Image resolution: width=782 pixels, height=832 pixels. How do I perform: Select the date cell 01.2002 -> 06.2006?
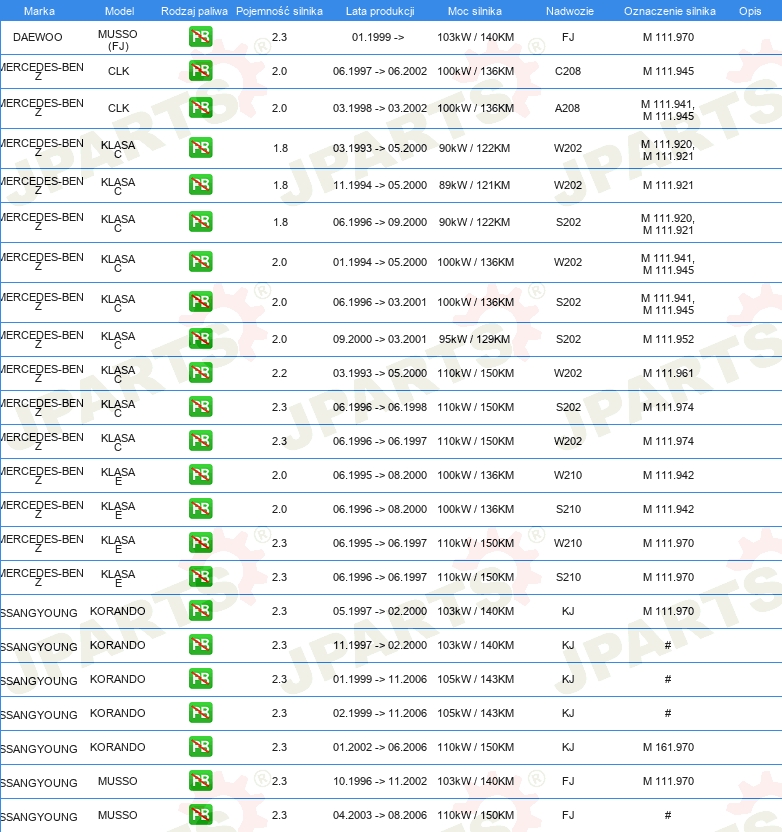380,747
